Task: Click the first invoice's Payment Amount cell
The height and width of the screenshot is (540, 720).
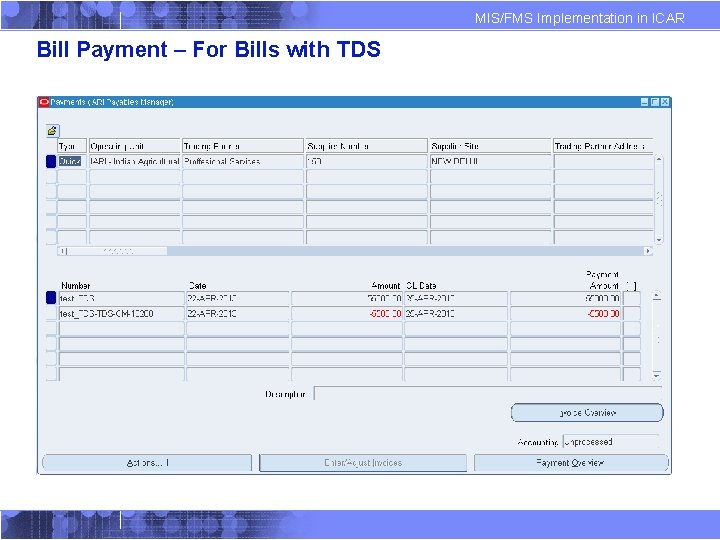Action: point(565,298)
